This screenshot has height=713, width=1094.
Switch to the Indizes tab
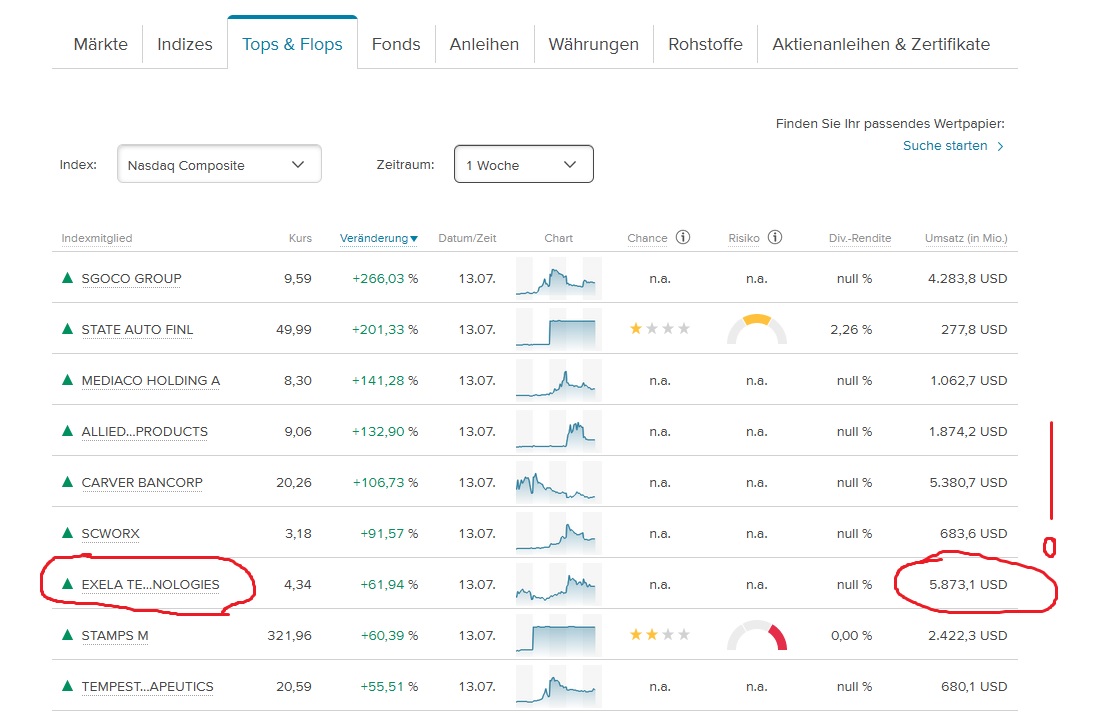(x=185, y=44)
